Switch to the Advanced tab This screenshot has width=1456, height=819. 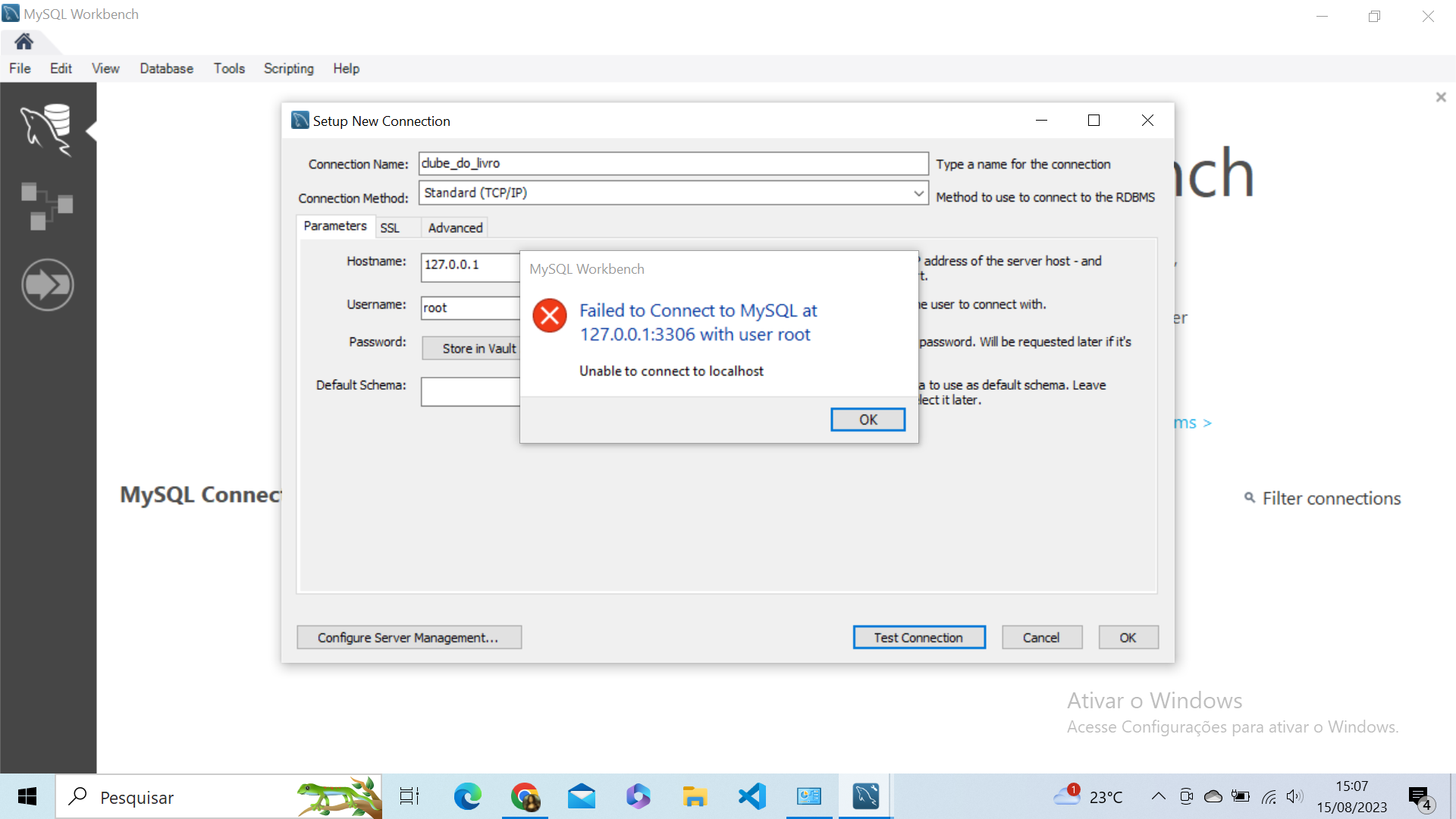pyautogui.click(x=455, y=227)
